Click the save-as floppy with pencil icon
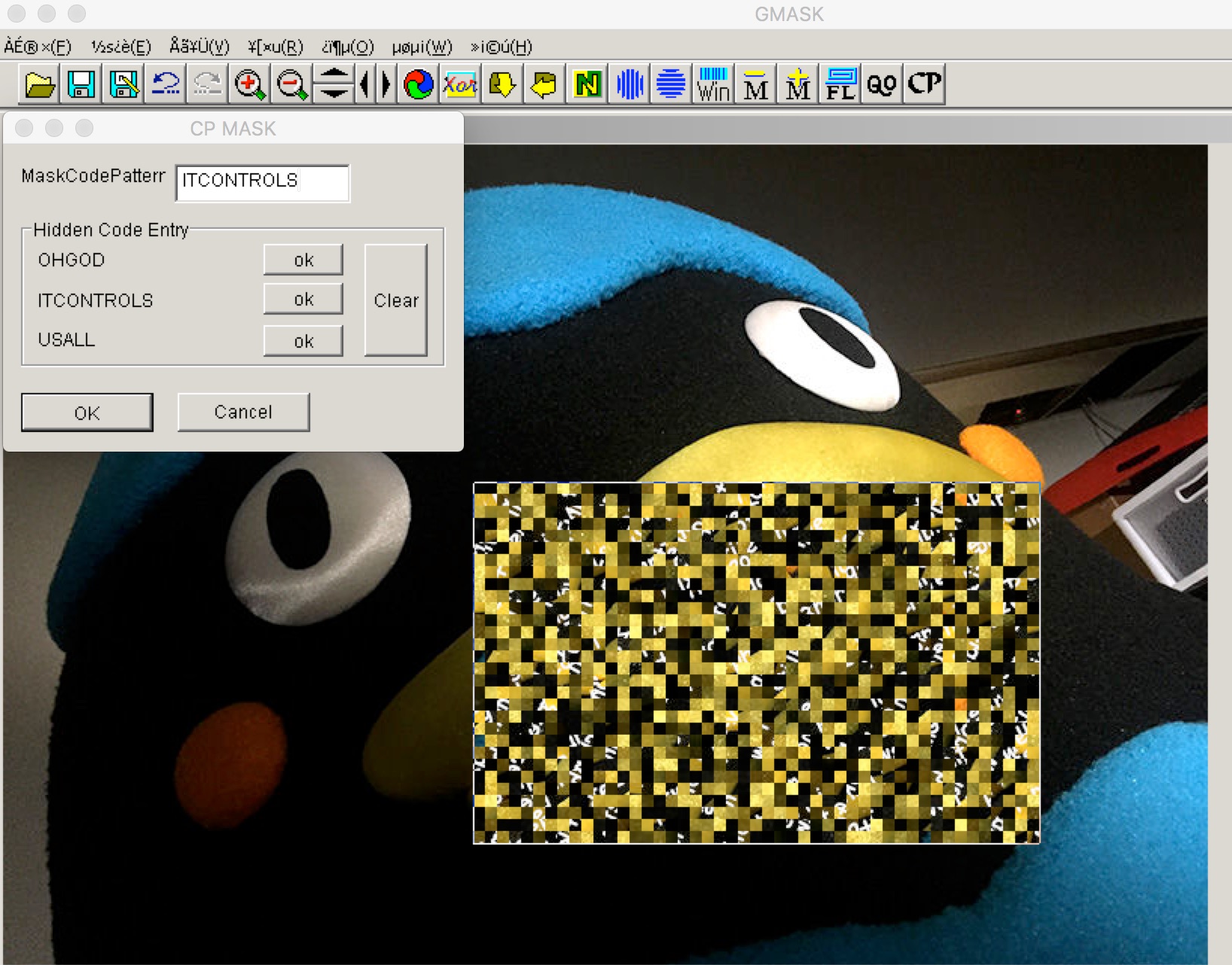The width and height of the screenshot is (1232, 965). coord(124,84)
